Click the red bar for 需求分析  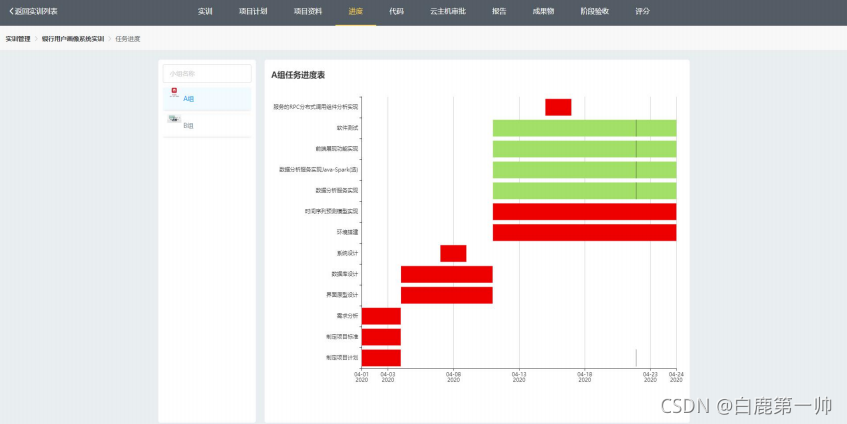[381, 316]
